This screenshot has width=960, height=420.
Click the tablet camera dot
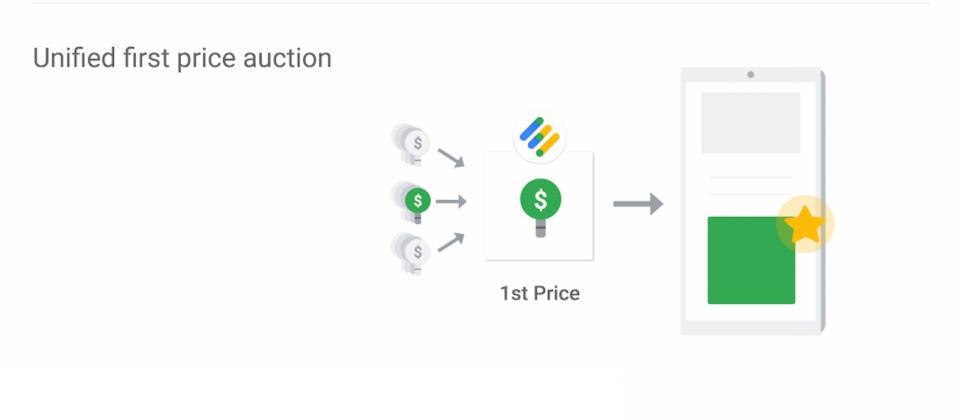(751, 75)
